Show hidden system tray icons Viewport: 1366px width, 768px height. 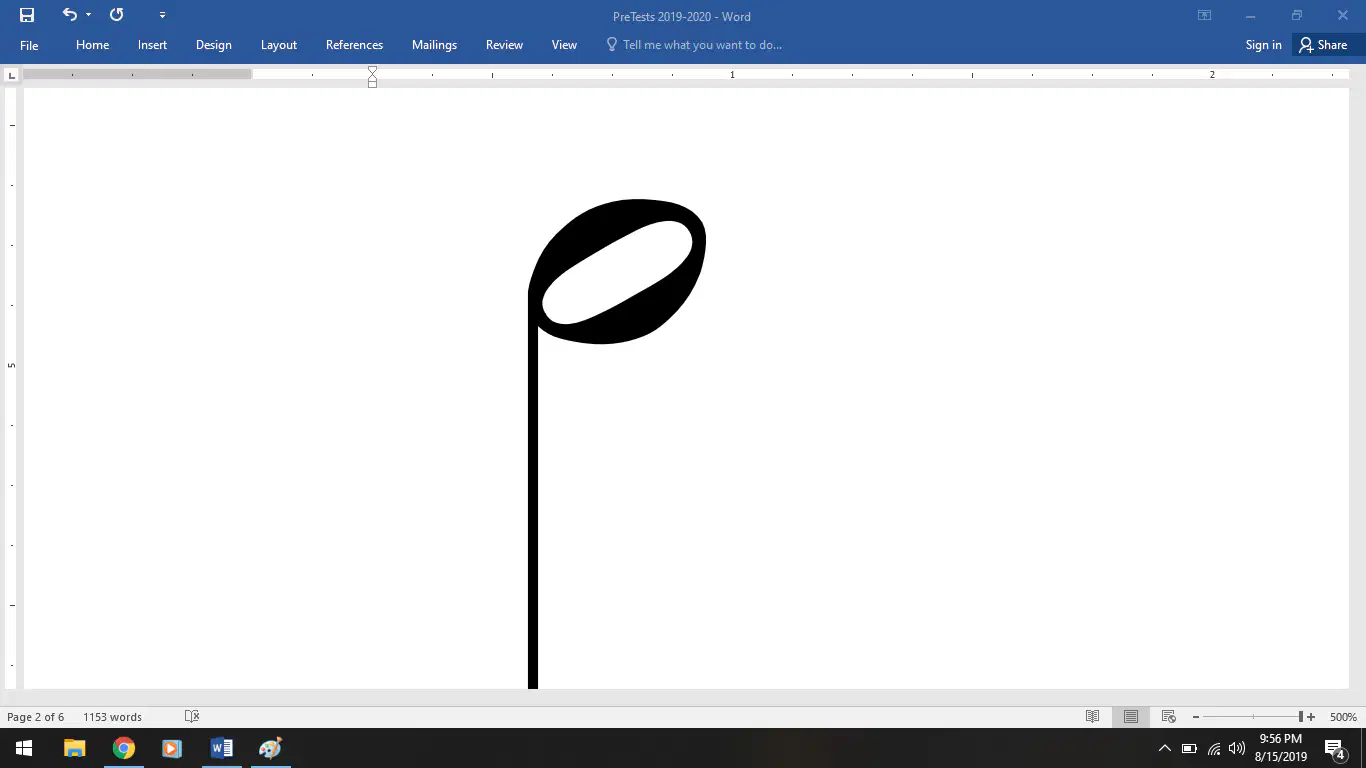click(x=1164, y=748)
